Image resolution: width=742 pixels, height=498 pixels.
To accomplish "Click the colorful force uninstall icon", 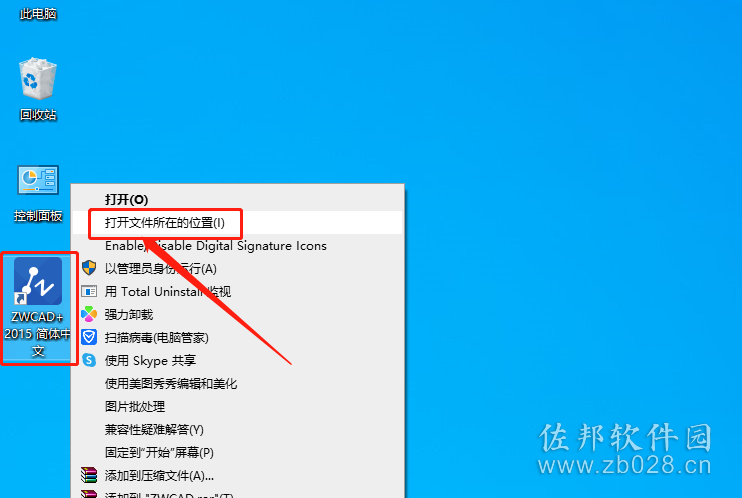I will point(89,314).
